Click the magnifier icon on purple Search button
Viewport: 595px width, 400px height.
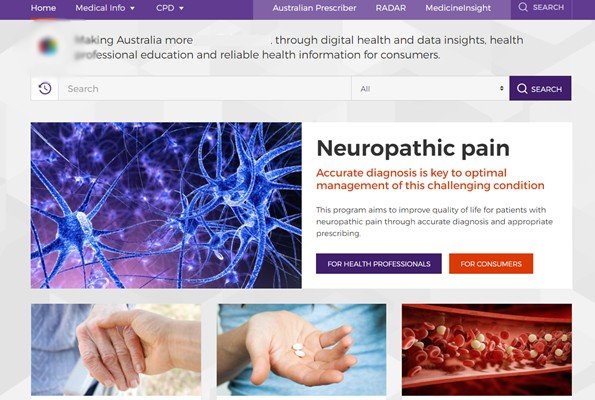pyautogui.click(x=522, y=88)
